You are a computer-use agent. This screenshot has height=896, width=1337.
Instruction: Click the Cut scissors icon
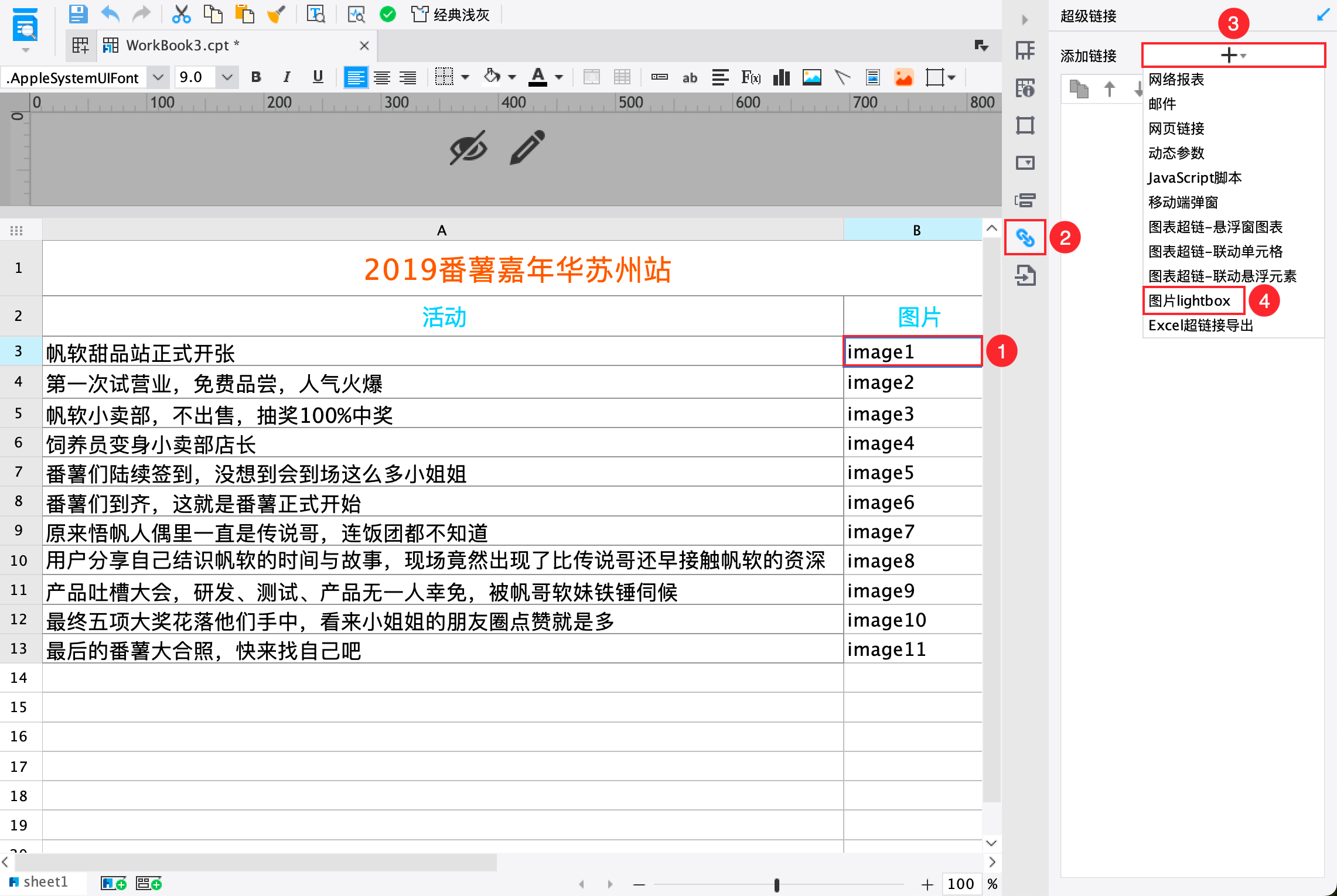pos(181,14)
